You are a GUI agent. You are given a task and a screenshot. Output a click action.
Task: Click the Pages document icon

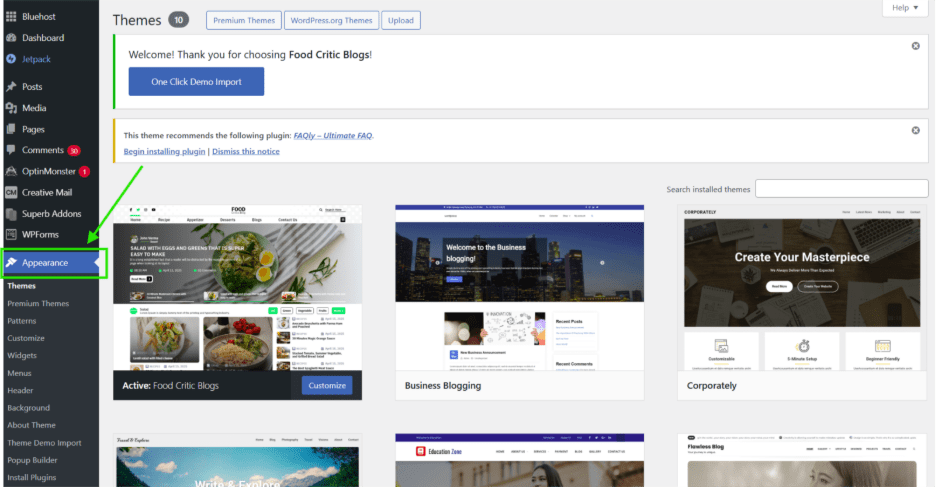[11, 129]
